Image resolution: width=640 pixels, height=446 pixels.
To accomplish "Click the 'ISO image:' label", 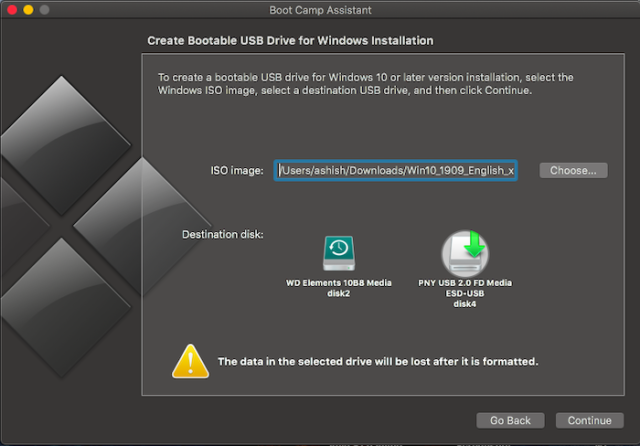I will tap(237, 171).
